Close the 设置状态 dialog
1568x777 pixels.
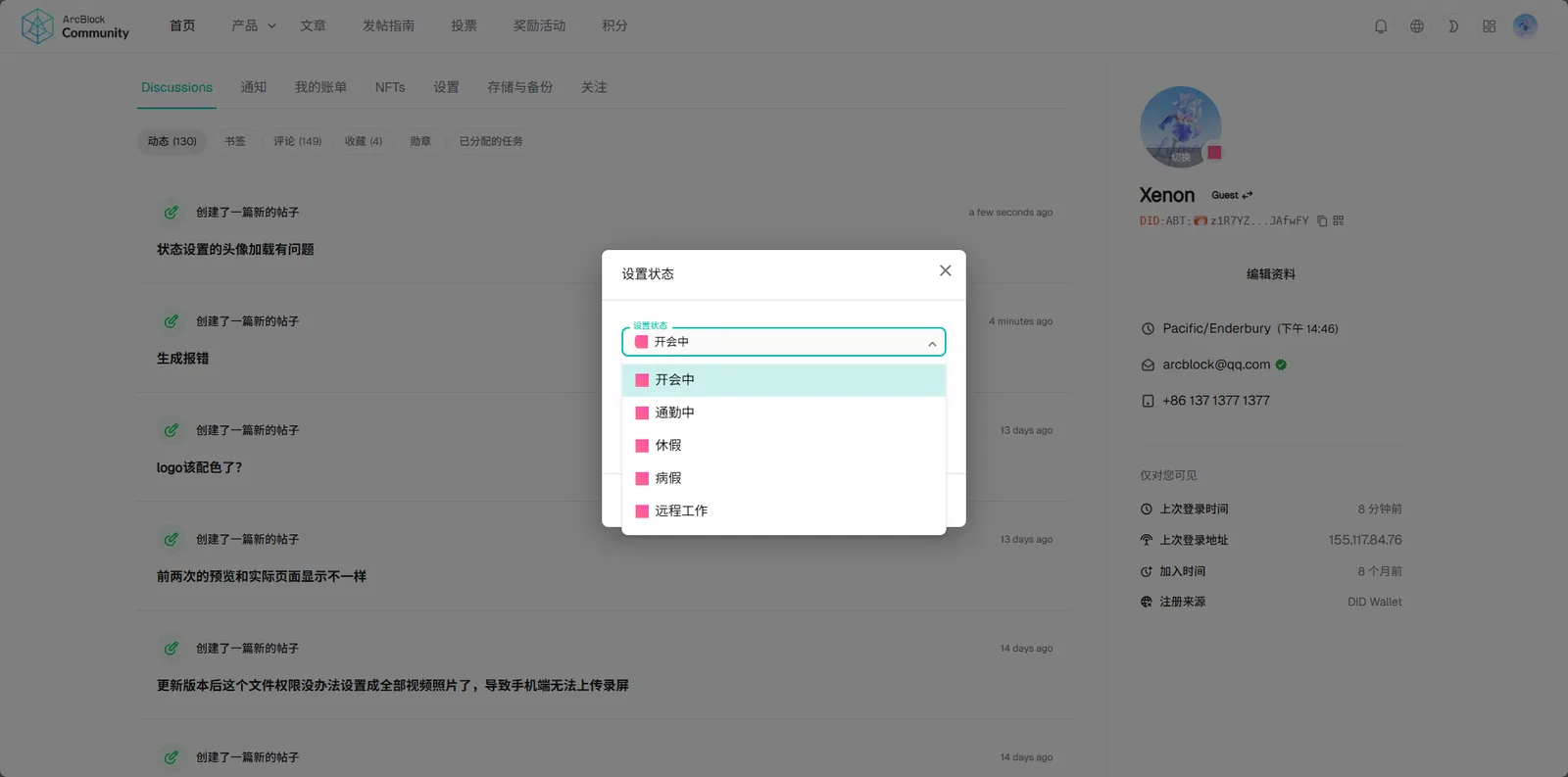pyautogui.click(x=945, y=270)
